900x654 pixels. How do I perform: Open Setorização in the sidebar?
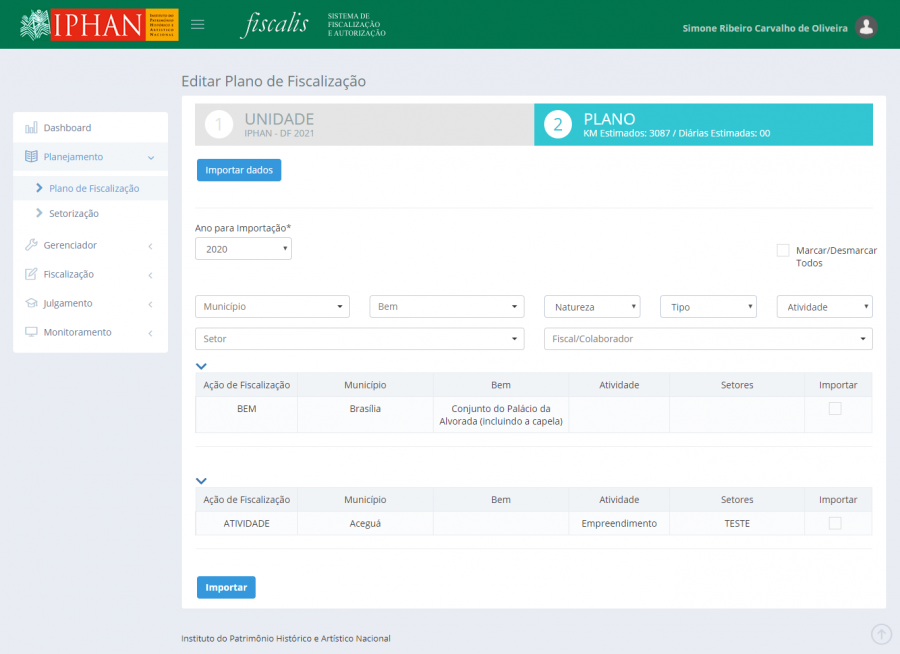coord(73,213)
